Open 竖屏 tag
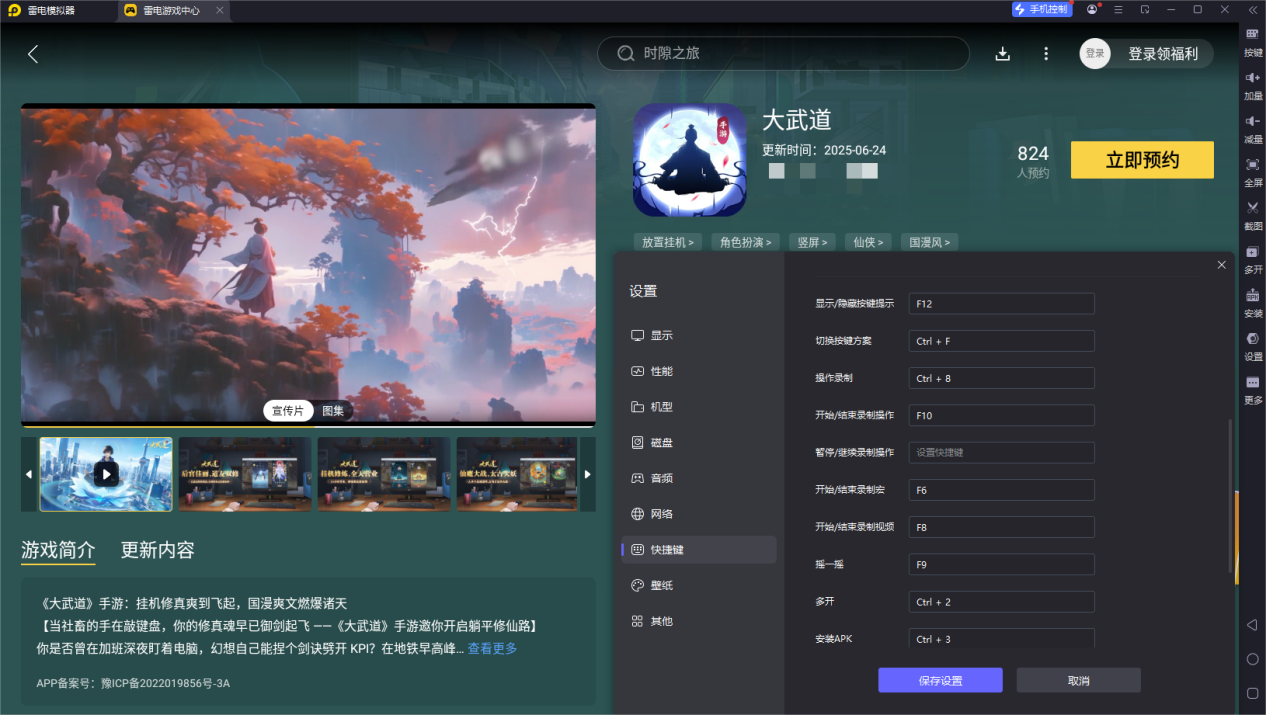Screen dimensions: 1266x715 812,242
